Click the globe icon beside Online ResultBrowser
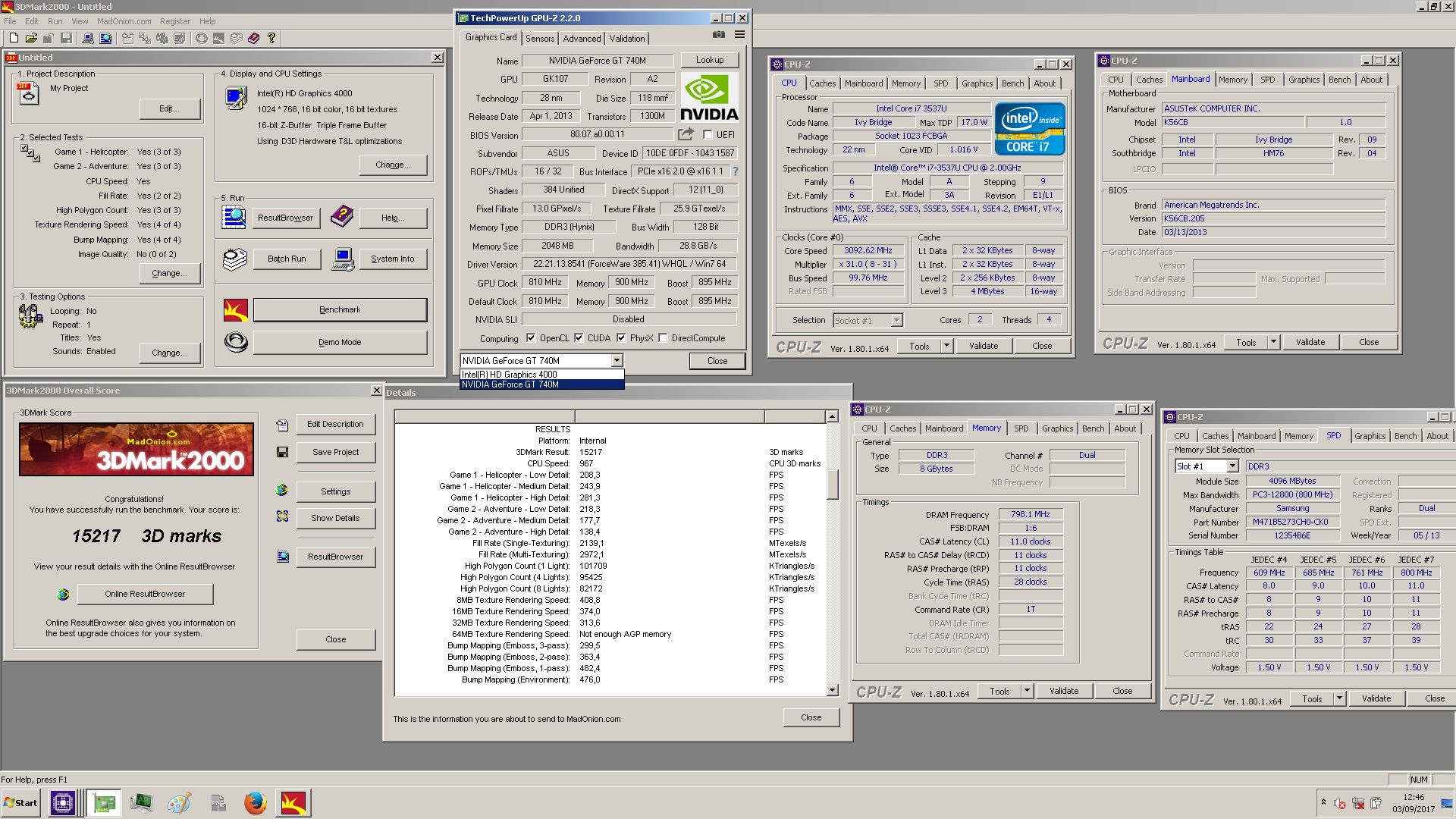1456x819 pixels. (x=63, y=594)
